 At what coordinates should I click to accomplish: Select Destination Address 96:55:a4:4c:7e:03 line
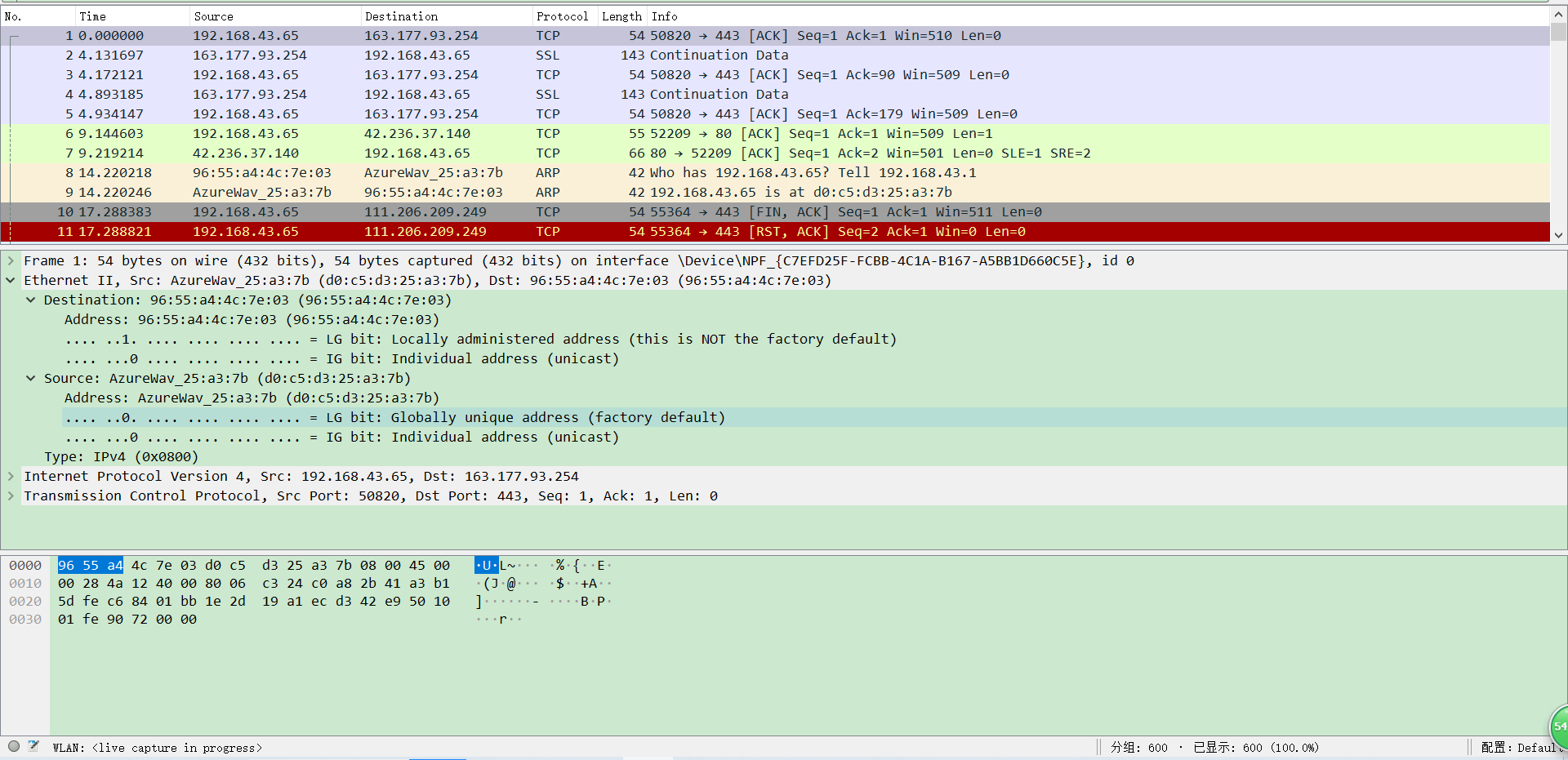click(x=252, y=319)
